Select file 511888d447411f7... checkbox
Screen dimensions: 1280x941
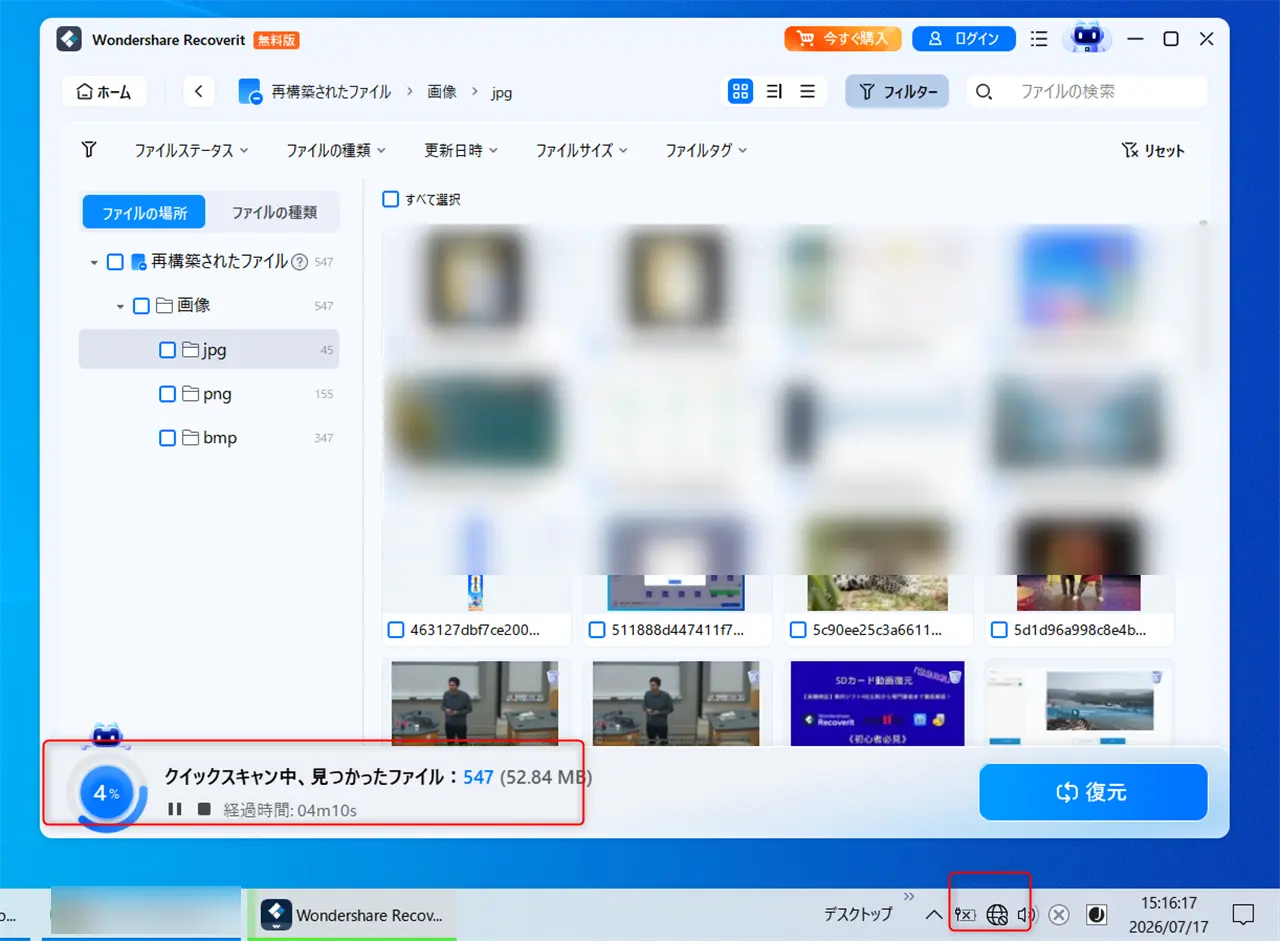coord(597,630)
